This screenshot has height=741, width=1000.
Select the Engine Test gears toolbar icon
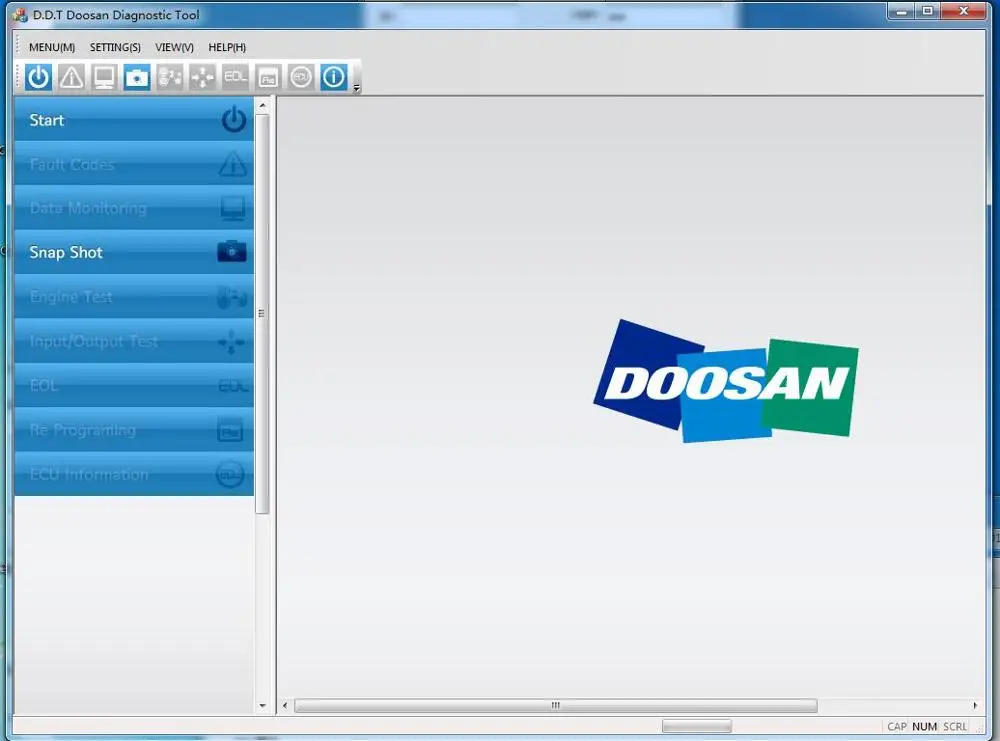[x=168, y=76]
